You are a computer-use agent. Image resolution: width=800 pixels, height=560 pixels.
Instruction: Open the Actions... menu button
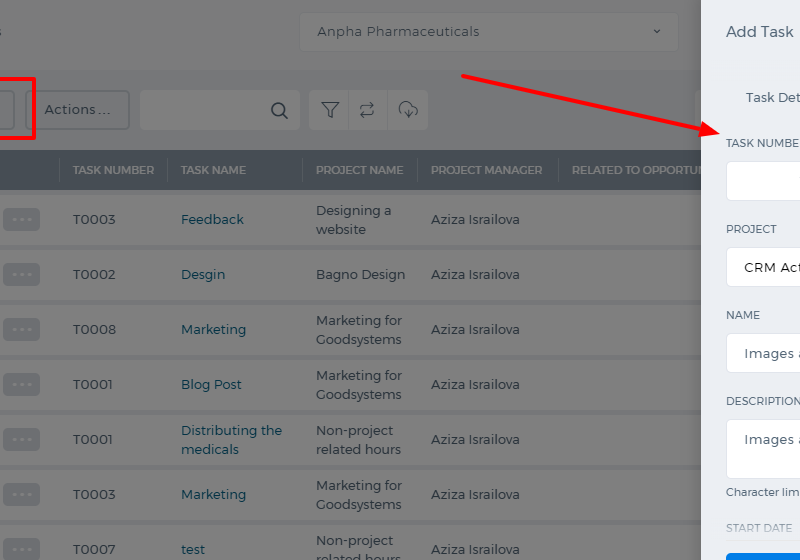(78, 110)
